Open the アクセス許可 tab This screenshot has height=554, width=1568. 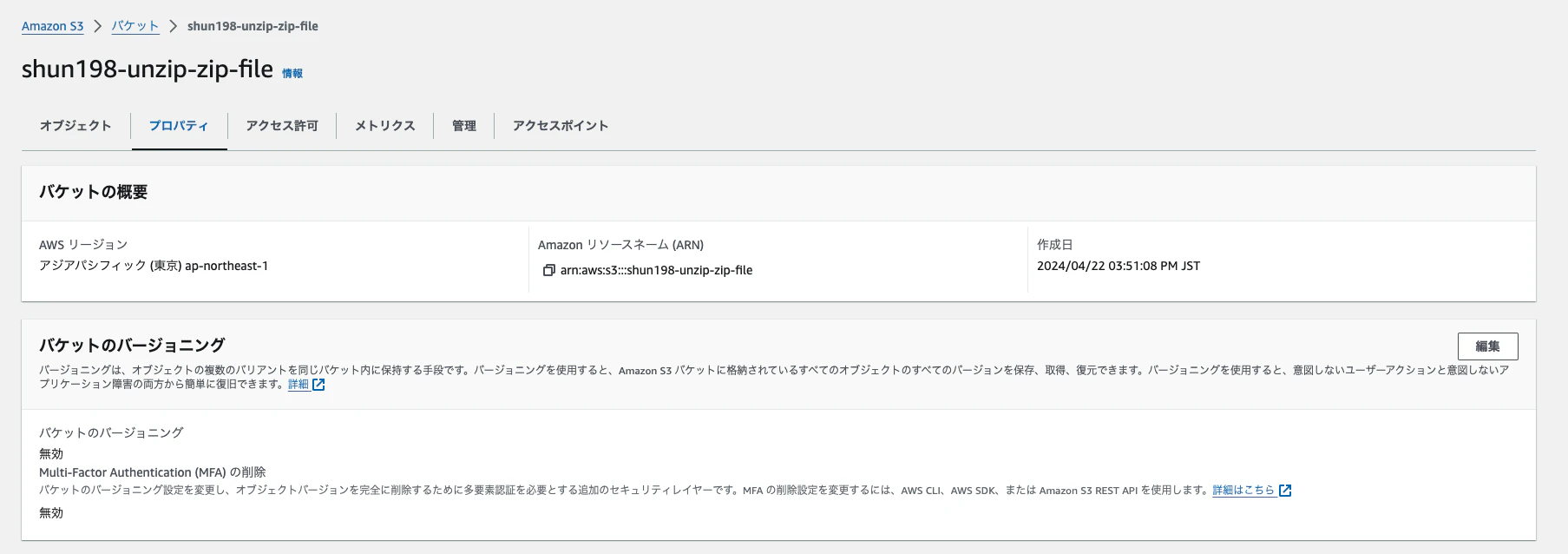pyautogui.click(x=282, y=126)
